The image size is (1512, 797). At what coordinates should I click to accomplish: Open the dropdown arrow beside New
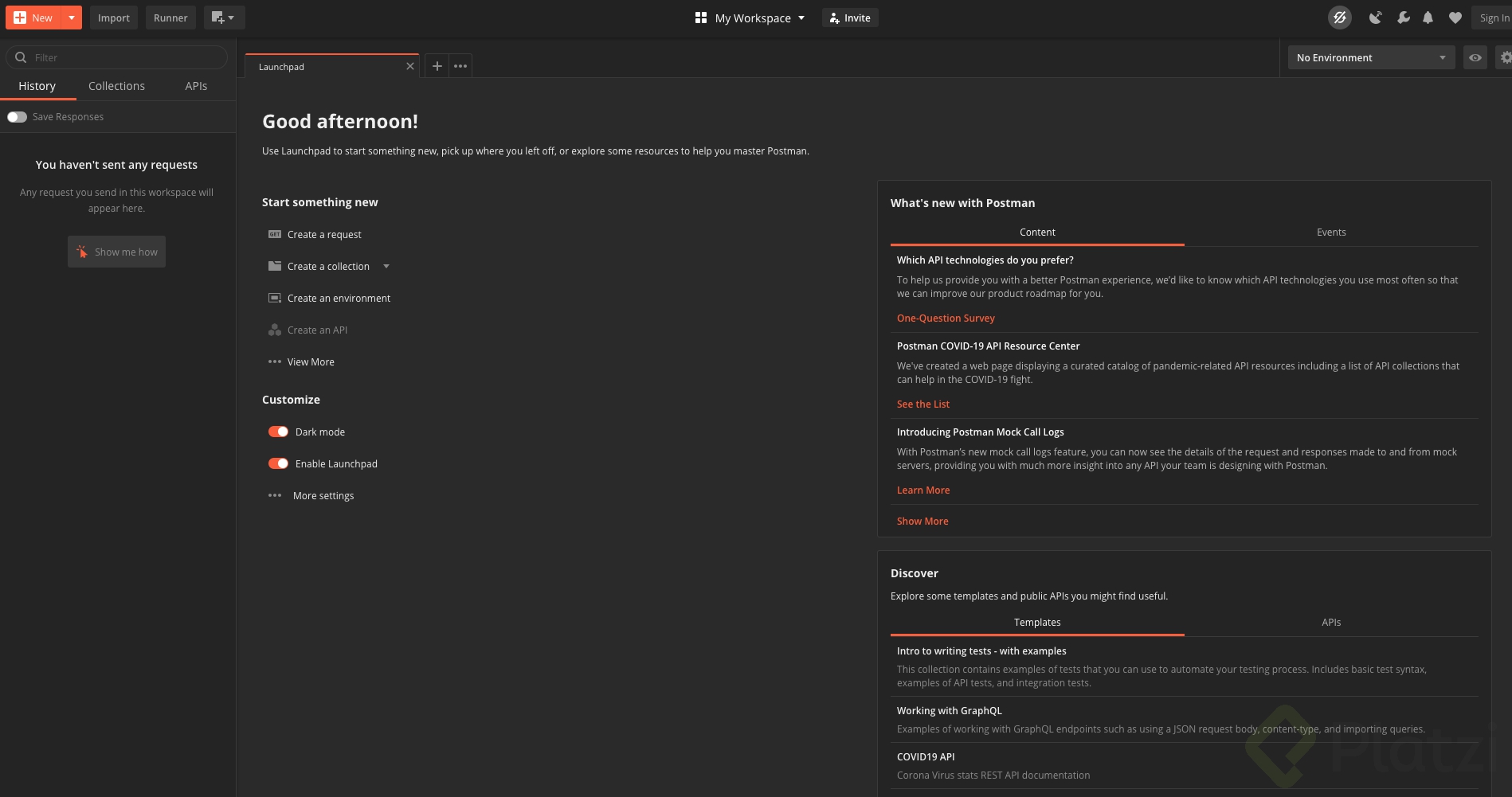(x=72, y=18)
